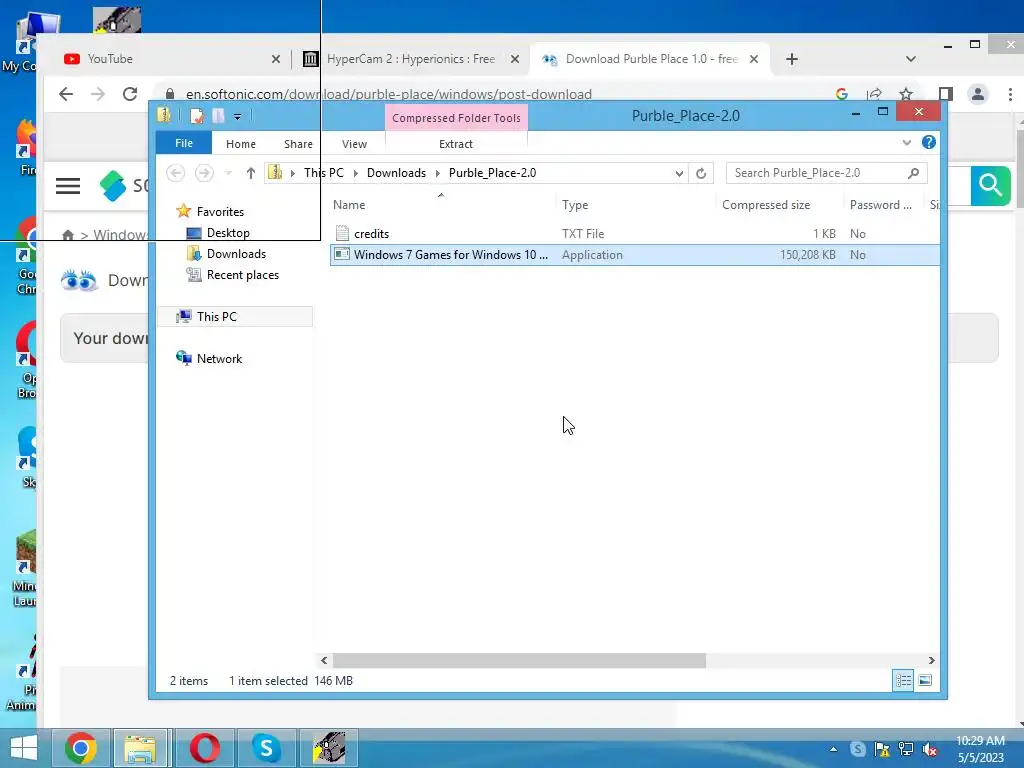Image resolution: width=1024 pixels, height=768 pixels.
Task: Click New folder icon in Quick Access Toolbar
Action: point(218,116)
